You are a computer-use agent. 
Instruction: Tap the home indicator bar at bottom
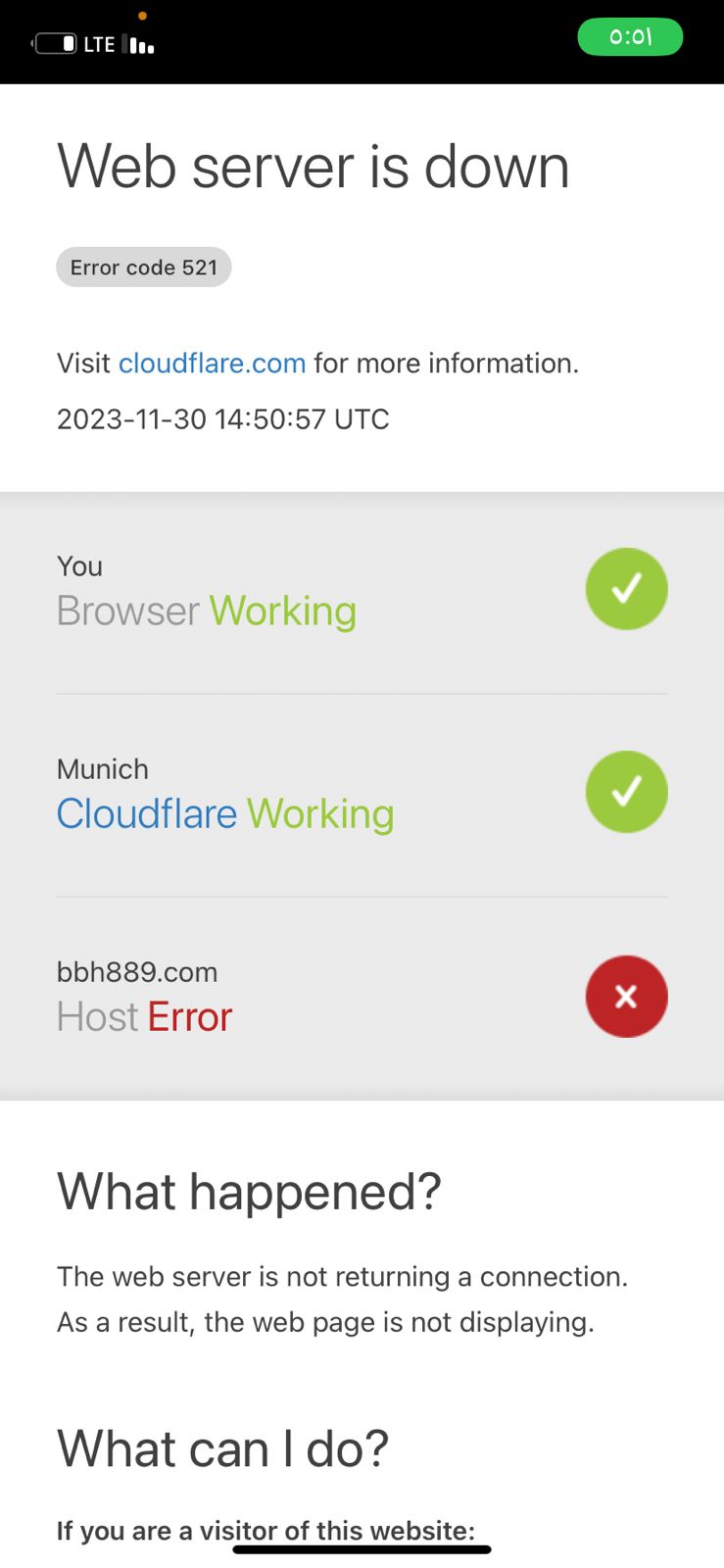pos(362,1549)
